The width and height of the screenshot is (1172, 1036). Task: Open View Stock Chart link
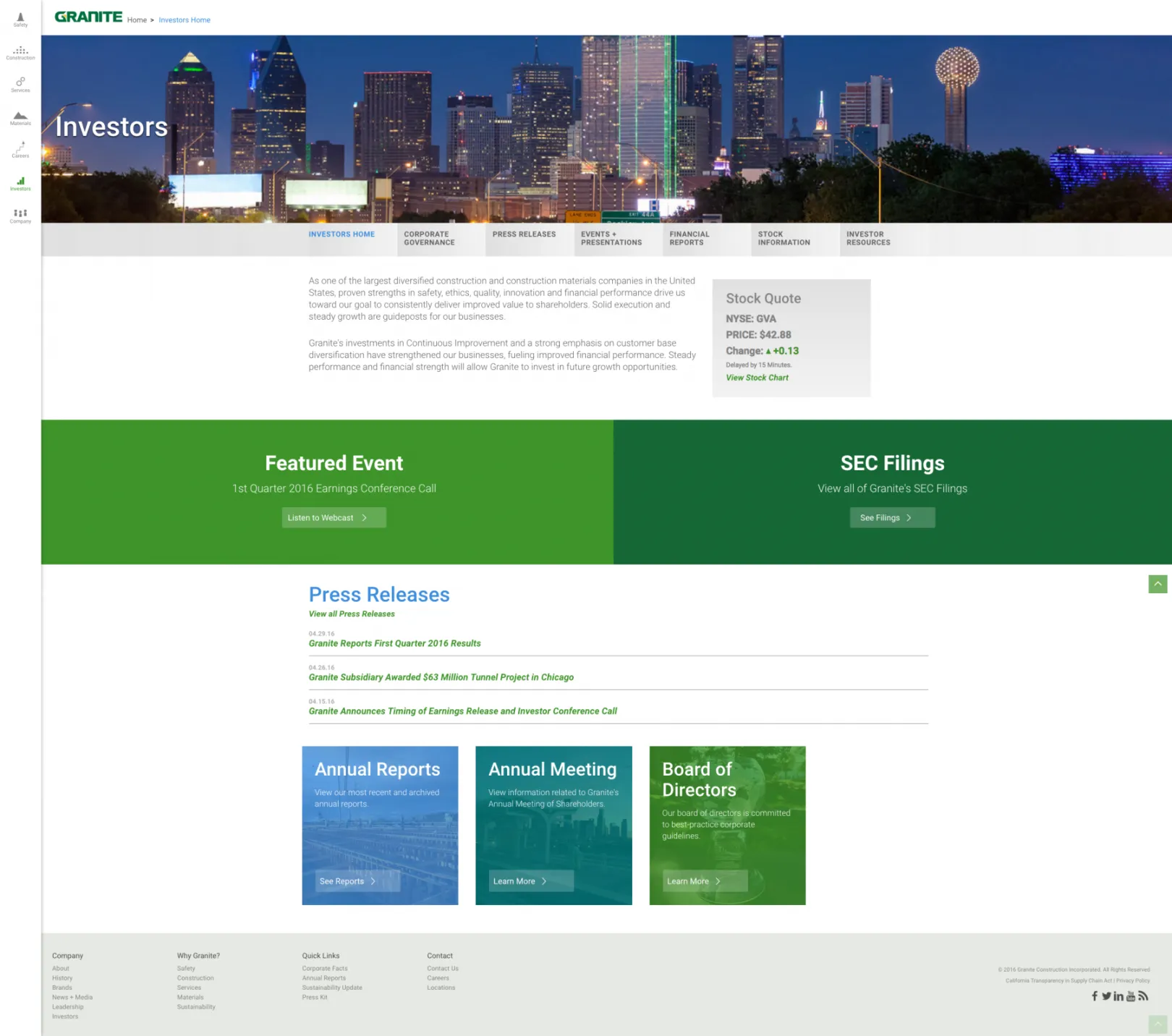pyautogui.click(x=757, y=378)
